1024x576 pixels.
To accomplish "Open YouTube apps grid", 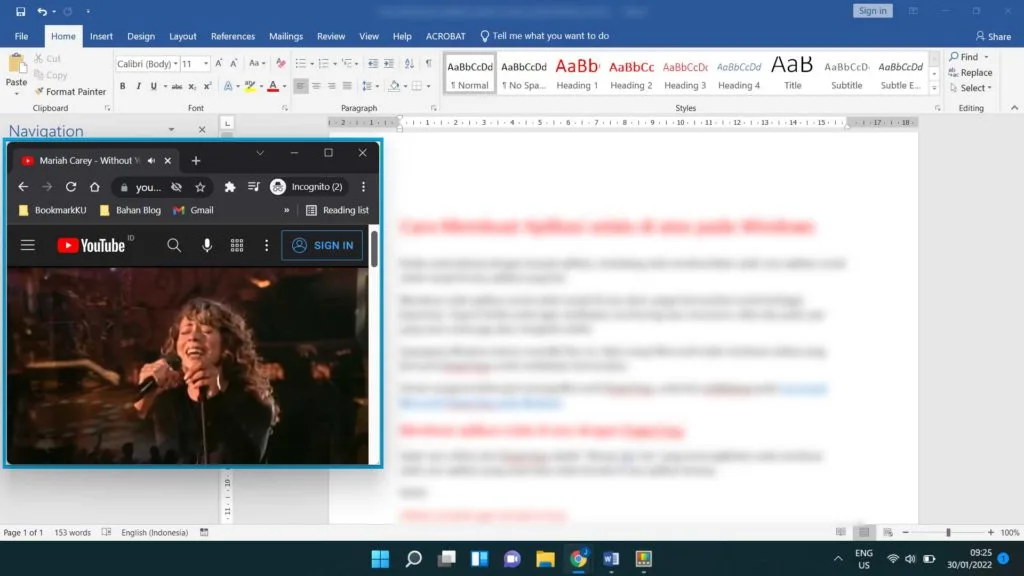I will tap(237, 246).
